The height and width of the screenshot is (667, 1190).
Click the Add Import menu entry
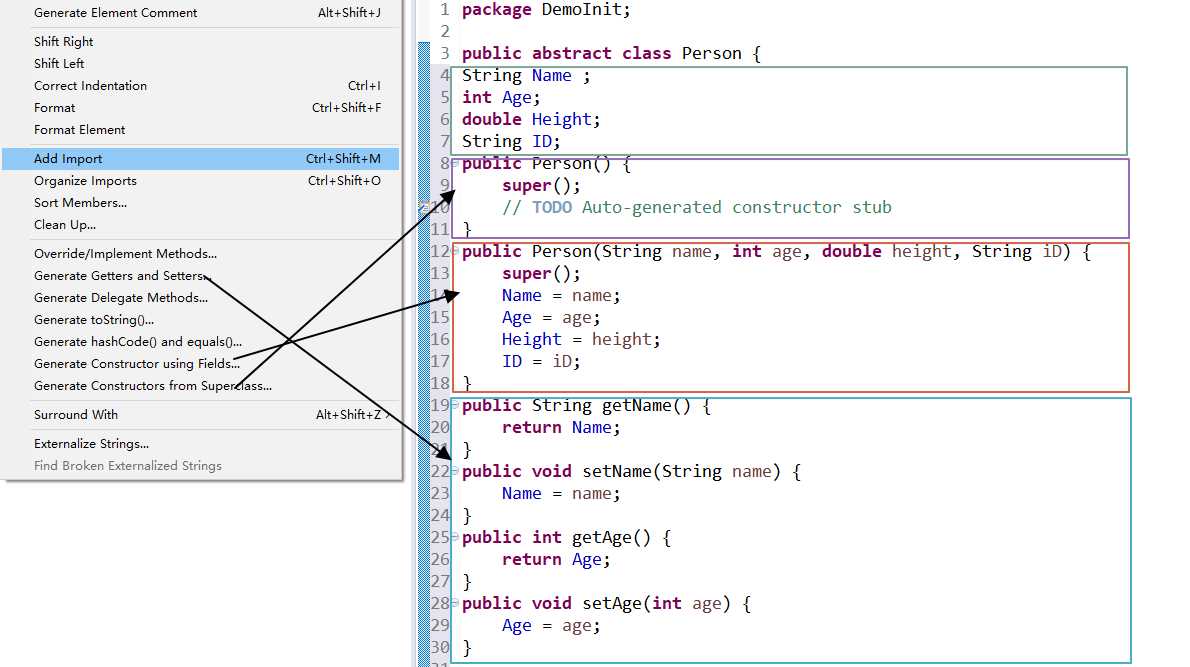[68, 159]
